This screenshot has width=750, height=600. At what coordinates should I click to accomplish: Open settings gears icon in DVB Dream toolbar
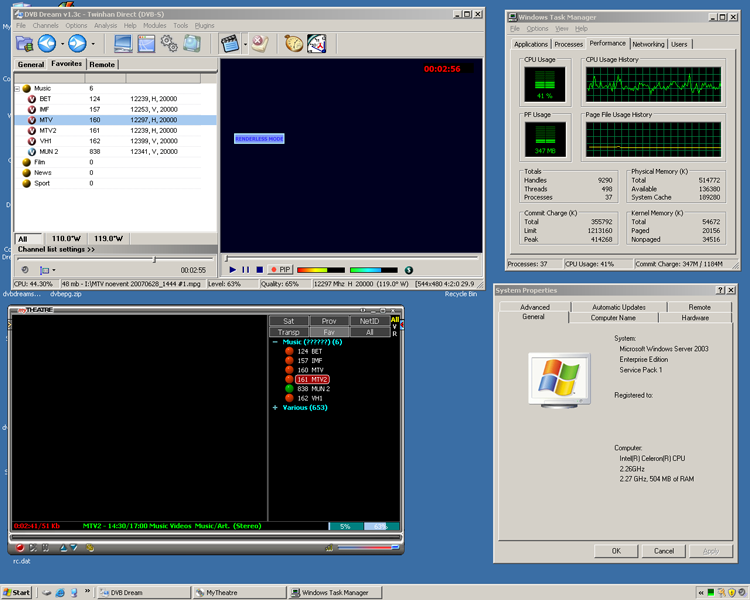pos(169,44)
